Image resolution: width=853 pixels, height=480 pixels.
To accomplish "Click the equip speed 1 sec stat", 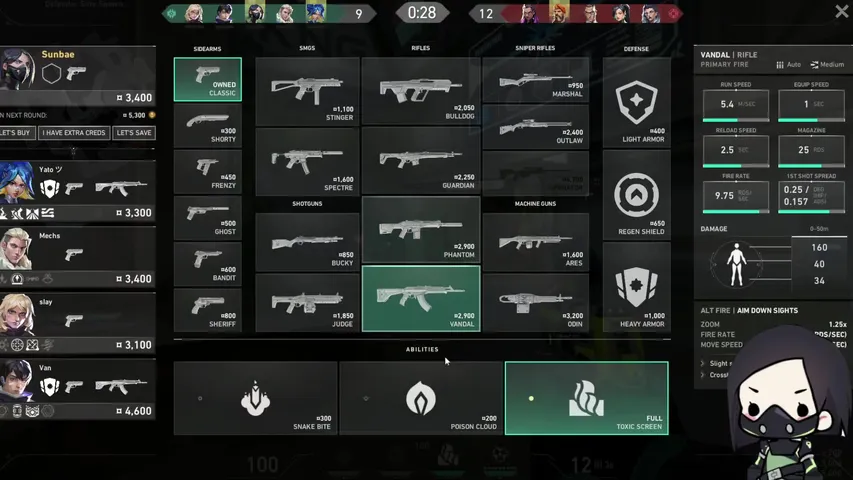I will coord(811,104).
